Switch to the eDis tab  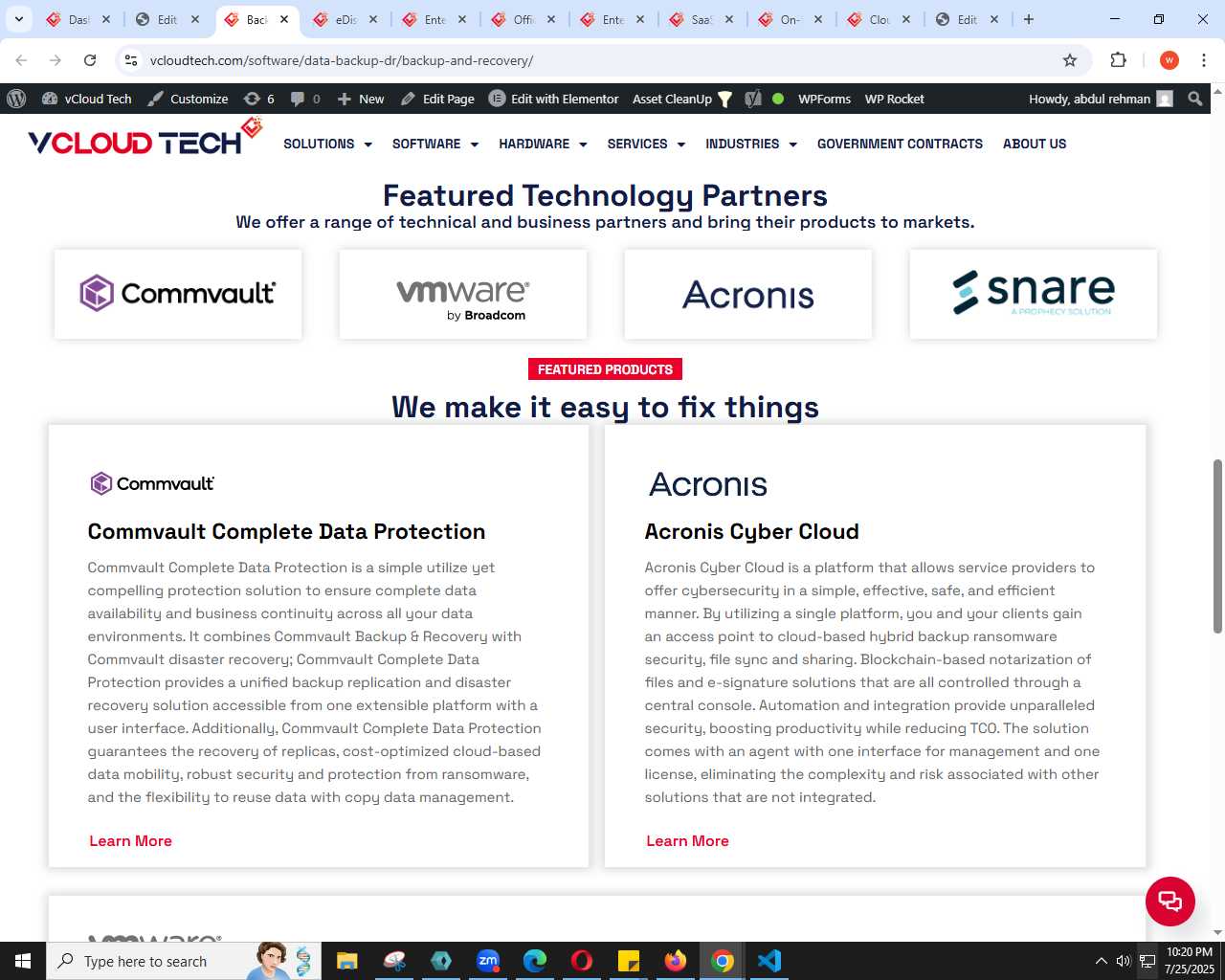[x=345, y=19]
